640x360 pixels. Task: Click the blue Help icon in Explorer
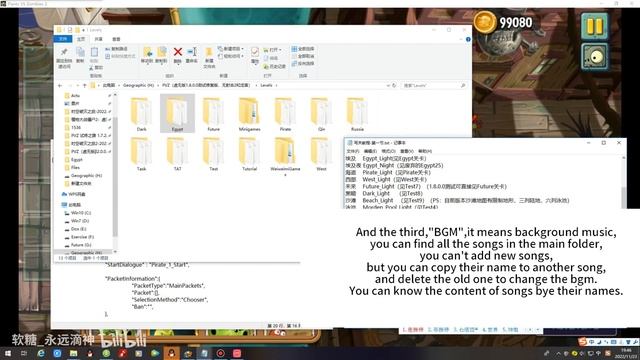tap(468, 39)
